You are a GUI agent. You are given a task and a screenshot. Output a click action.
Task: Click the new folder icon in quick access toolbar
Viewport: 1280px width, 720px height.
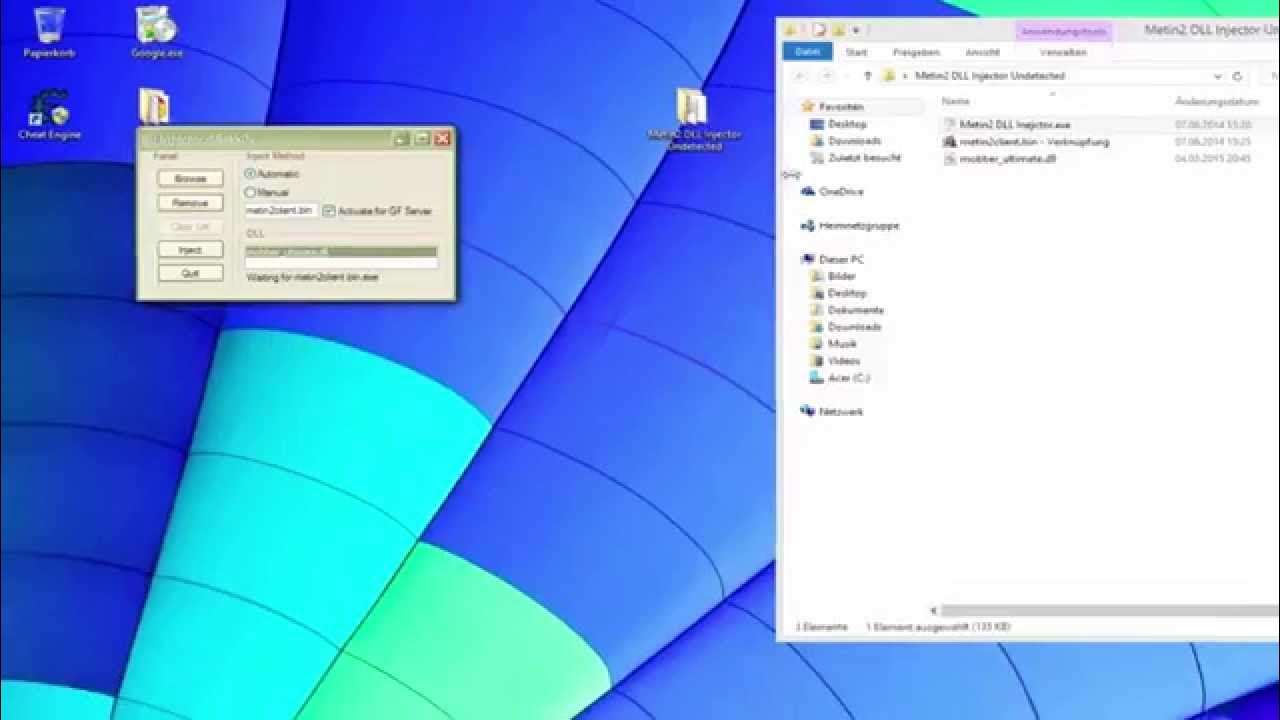(838, 31)
